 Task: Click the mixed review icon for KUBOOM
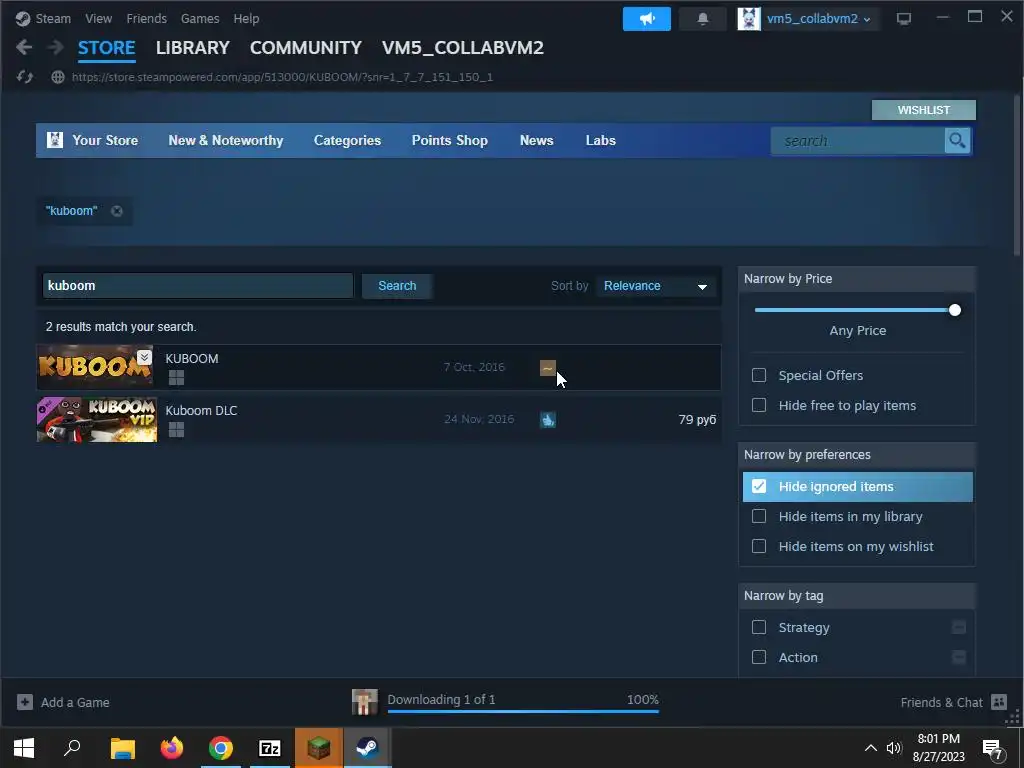(548, 368)
